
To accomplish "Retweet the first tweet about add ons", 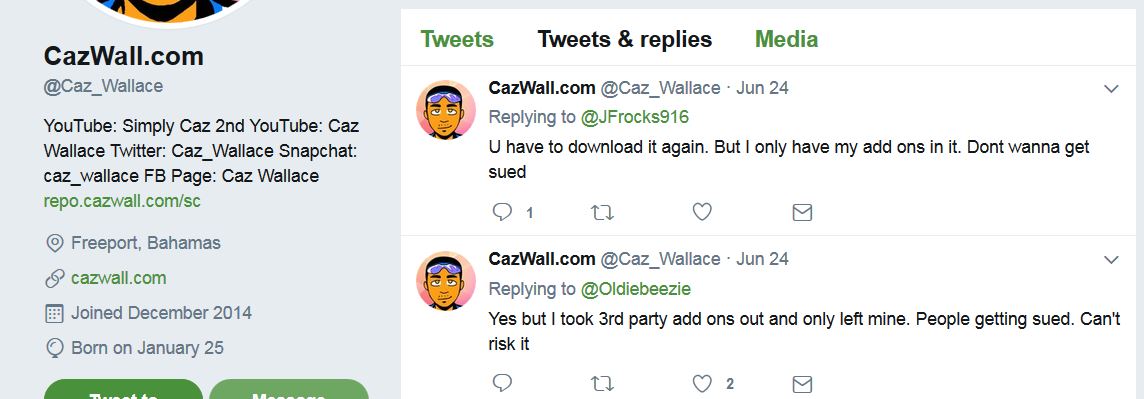I will coord(602,212).
